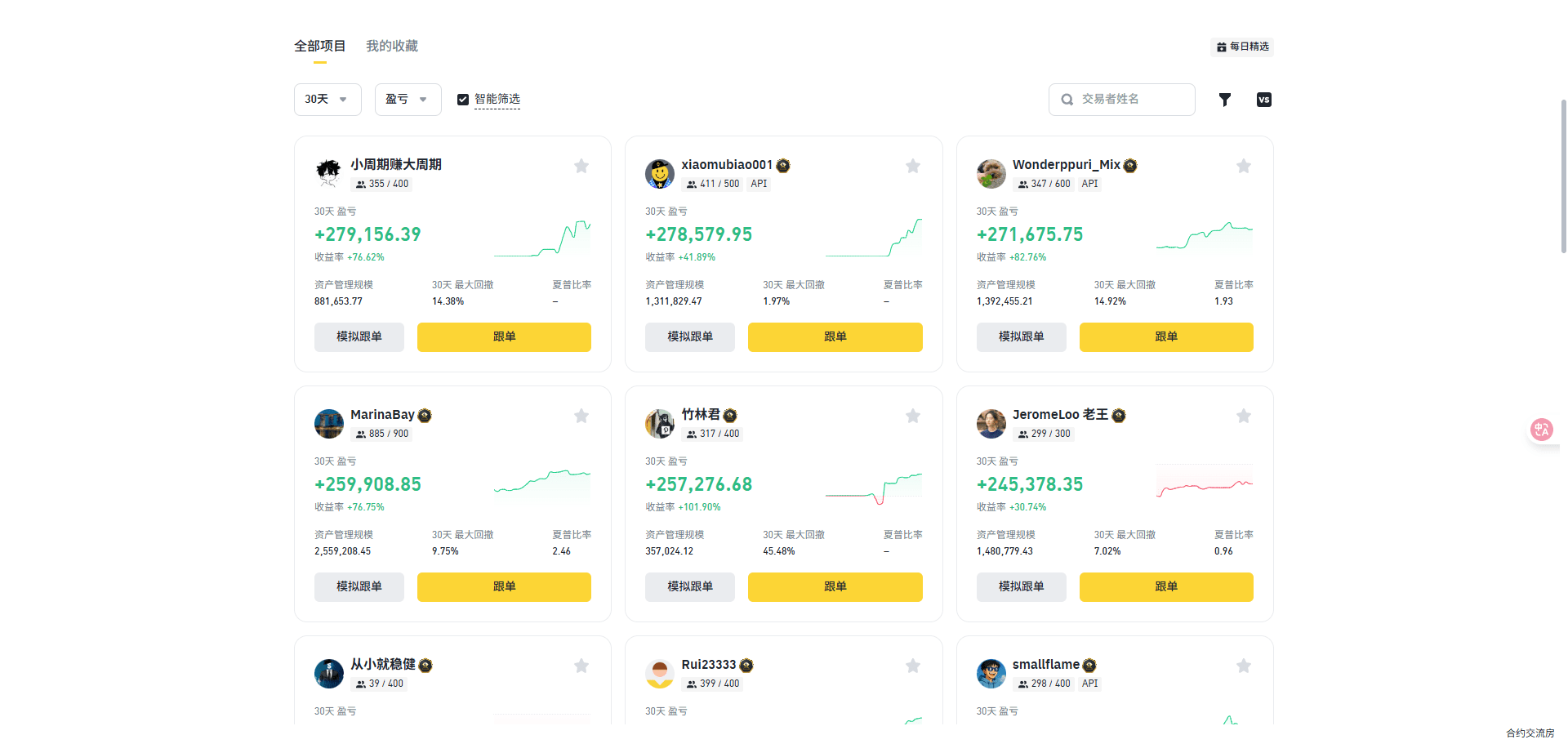1568x744 pixels.
Task: Click 模拟跟单 on JeromeLoo 老王 card
Action: (1021, 587)
